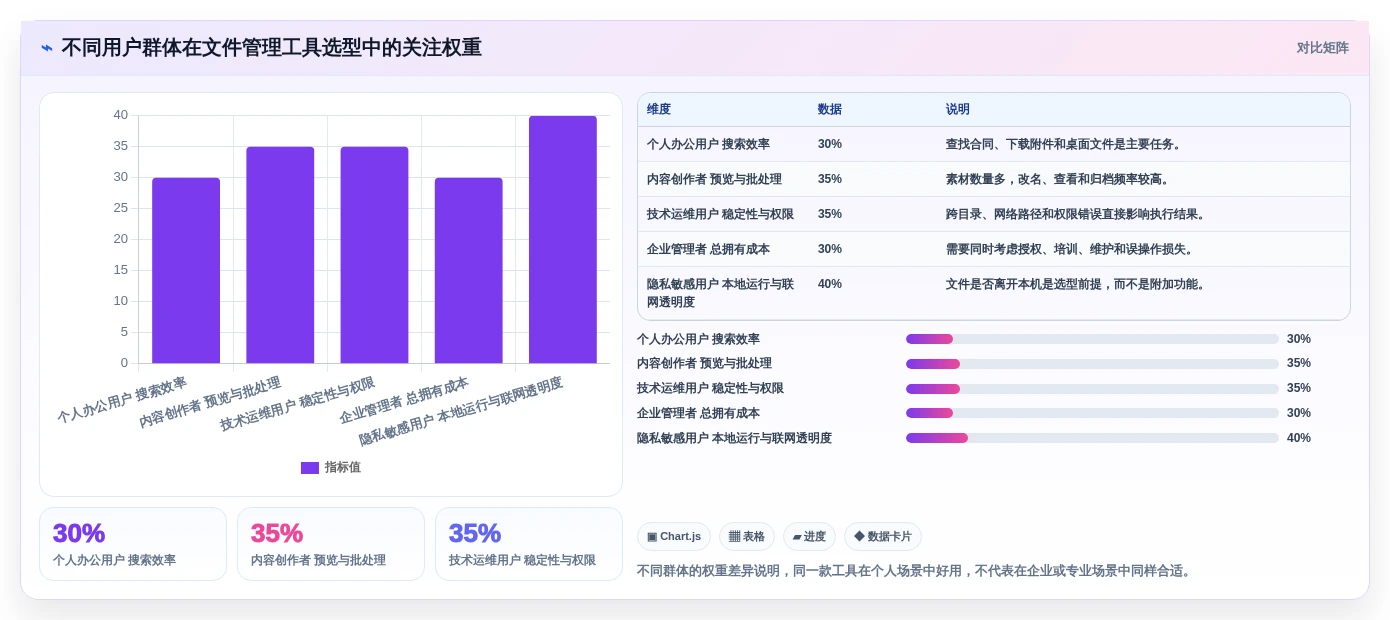Click the footer note about 不同群体的权重差异
The image size is (1390, 620).
point(915,571)
